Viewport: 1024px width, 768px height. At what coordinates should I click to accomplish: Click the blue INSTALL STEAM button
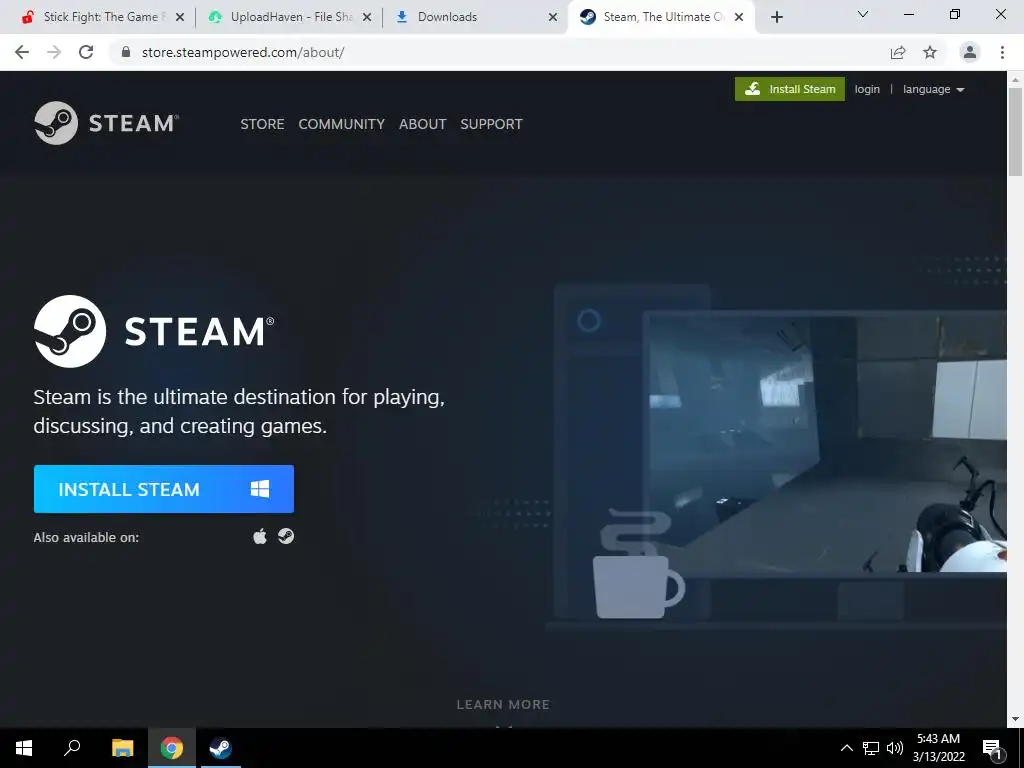[x=164, y=489]
